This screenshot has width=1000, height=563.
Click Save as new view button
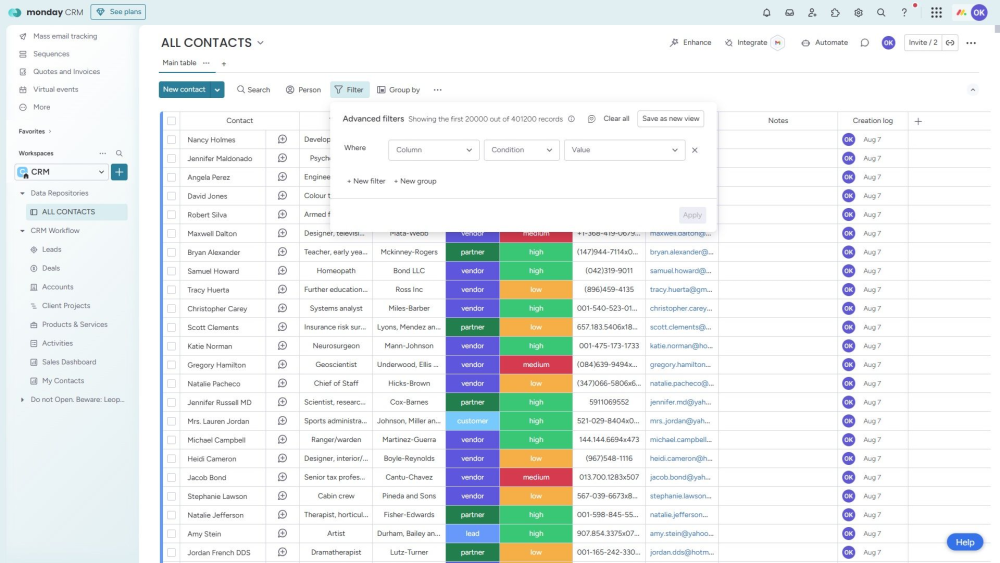click(670, 118)
